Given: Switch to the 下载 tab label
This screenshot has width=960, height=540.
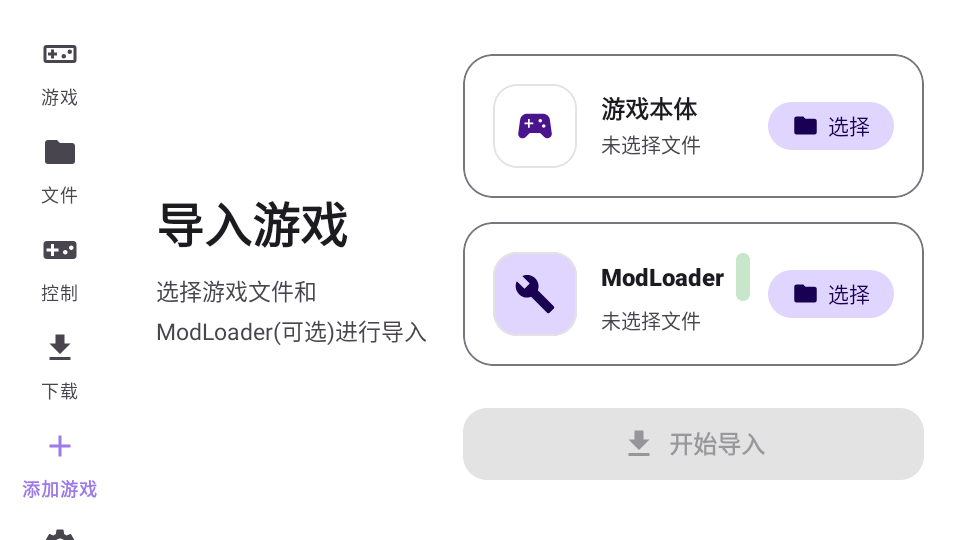Looking at the screenshot, I should click(59, 391).
